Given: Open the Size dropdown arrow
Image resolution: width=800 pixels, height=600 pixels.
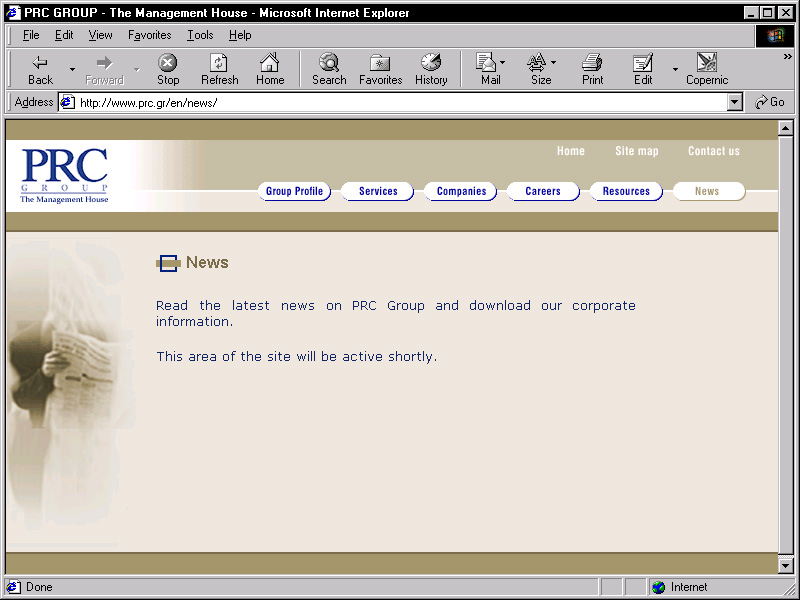Looking at the screenshot, I should pos(554,62).
